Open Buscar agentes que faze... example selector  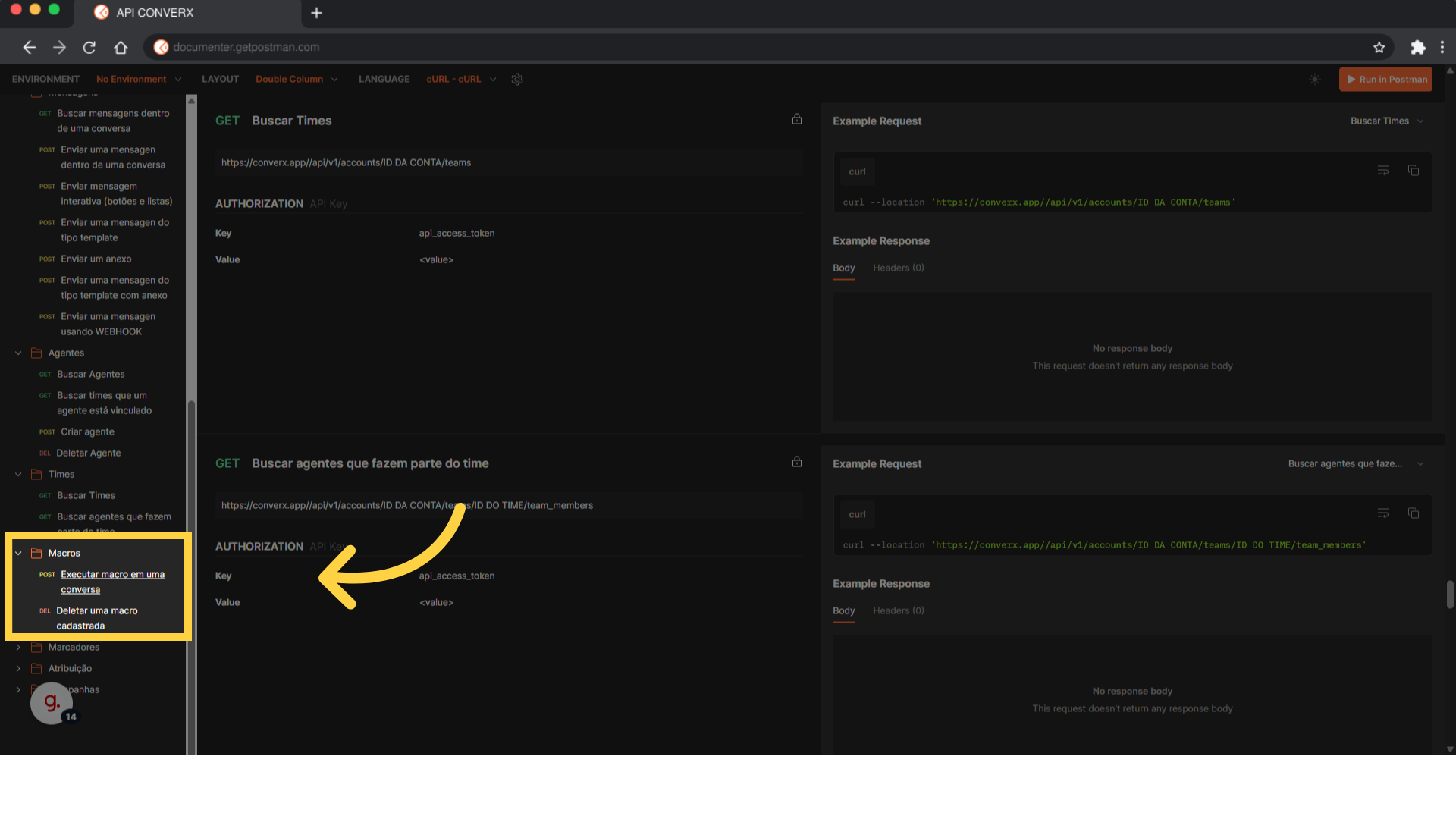coord(1356,463)
